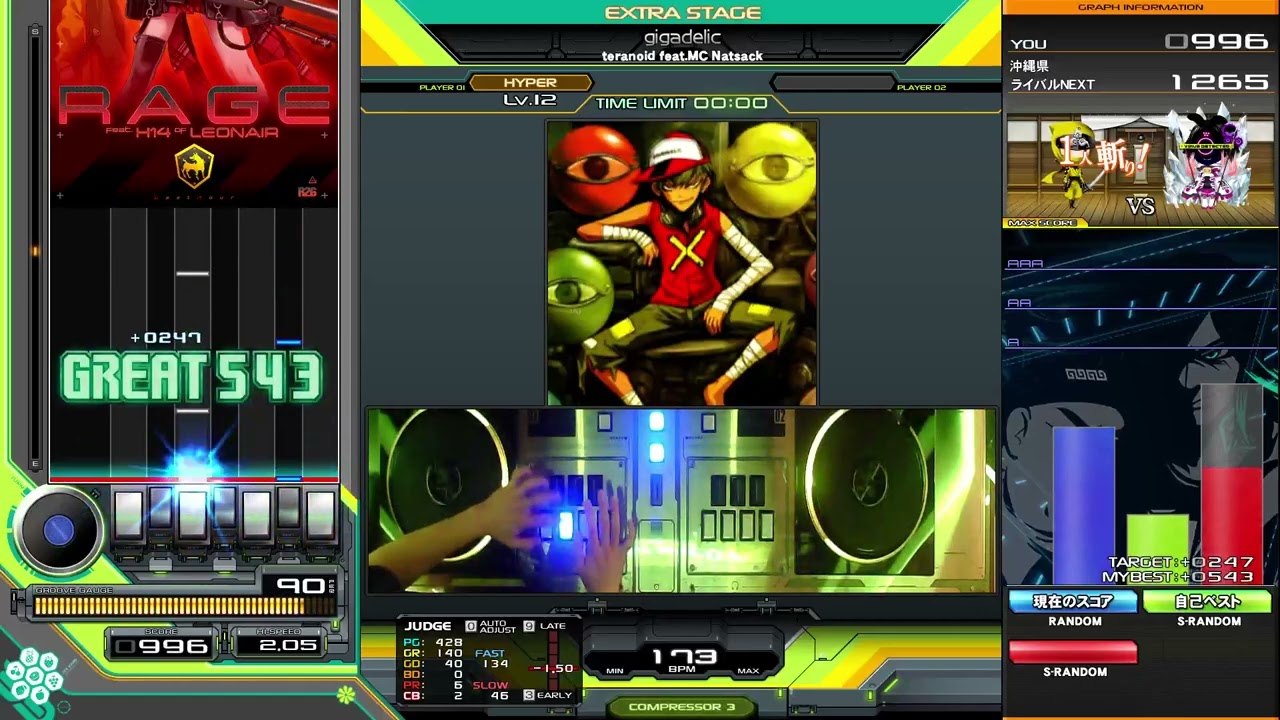Click the EXTRA STAGE title

tap(683, 13)
